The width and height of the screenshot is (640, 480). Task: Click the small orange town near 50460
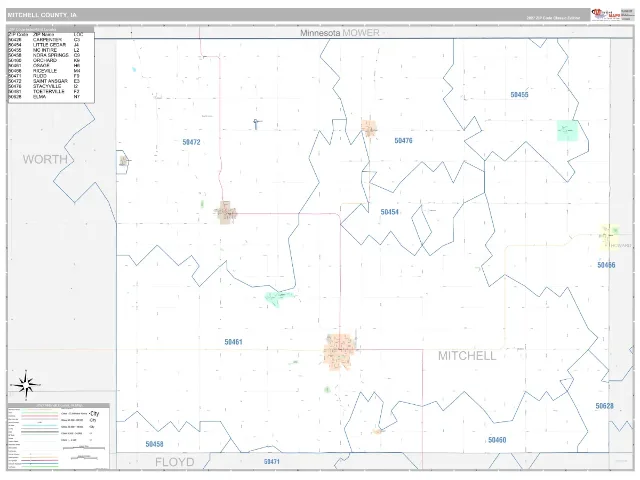coord(378,431)
